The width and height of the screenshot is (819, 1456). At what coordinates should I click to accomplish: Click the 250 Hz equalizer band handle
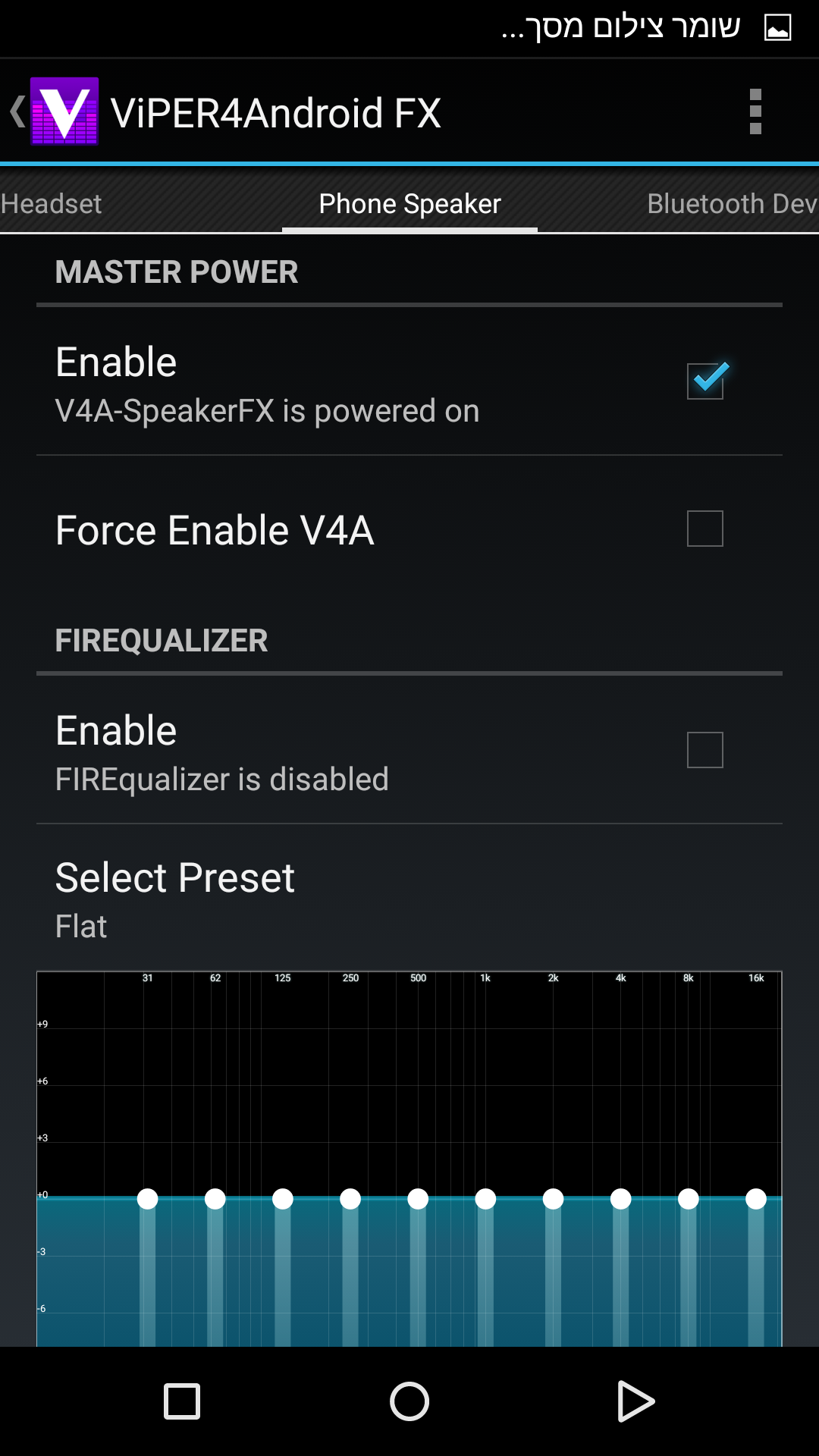(350, 1199)
